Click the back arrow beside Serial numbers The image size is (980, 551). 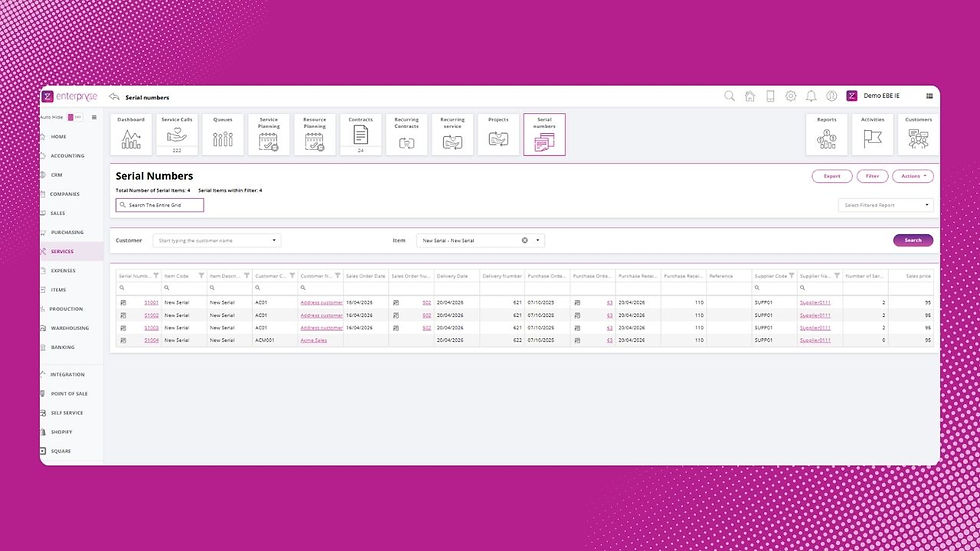(x=114, y=97)
